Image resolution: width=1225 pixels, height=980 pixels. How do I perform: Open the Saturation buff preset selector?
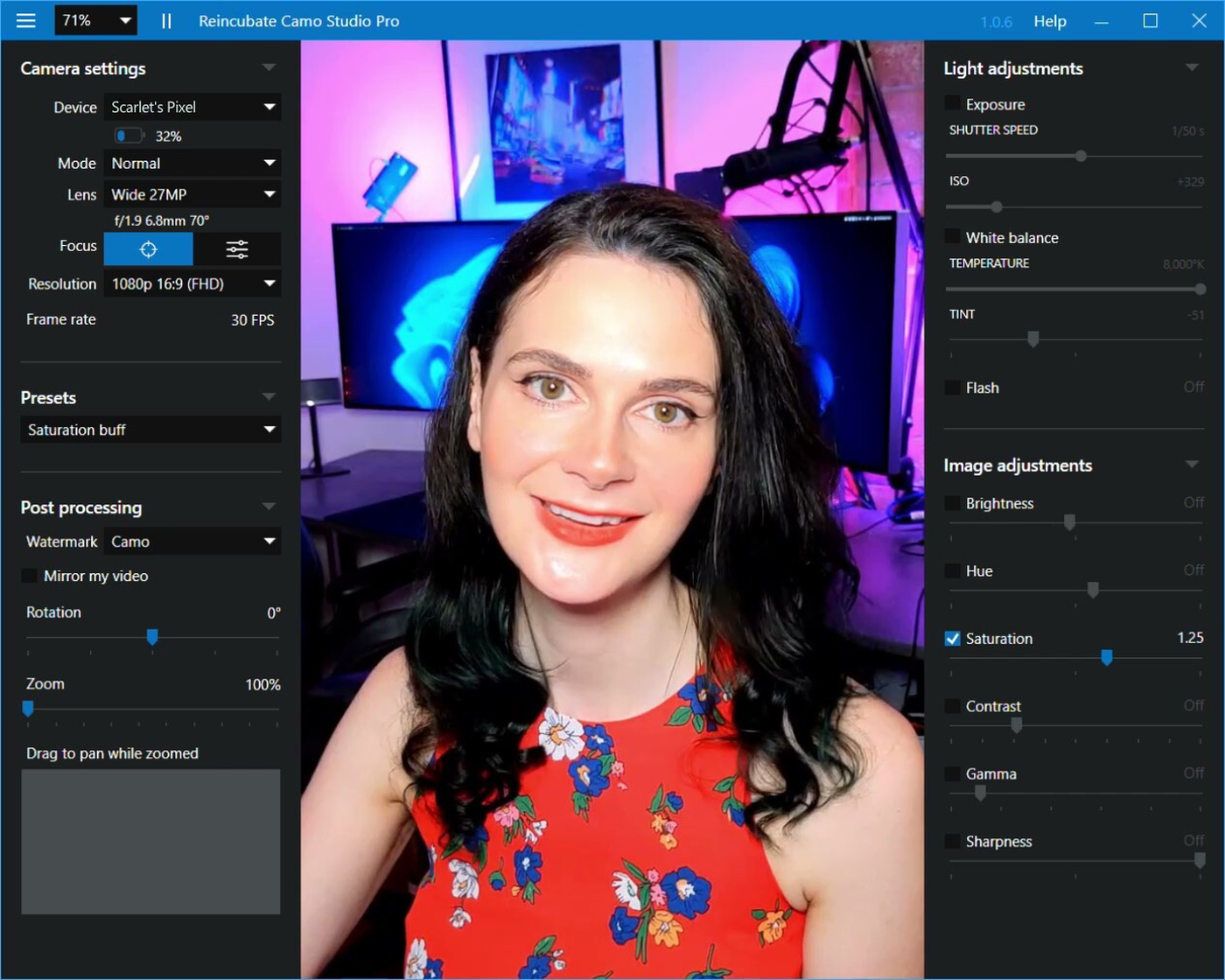(x=150, y=430)
